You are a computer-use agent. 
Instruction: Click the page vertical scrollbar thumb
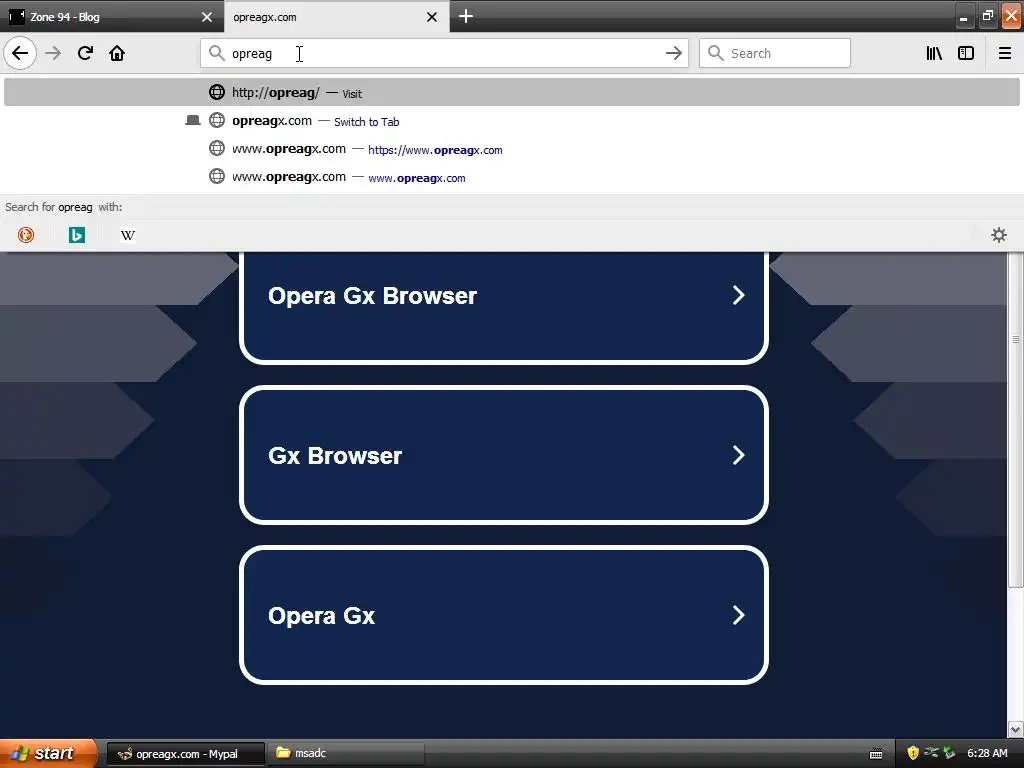(x=1016, y=418)
